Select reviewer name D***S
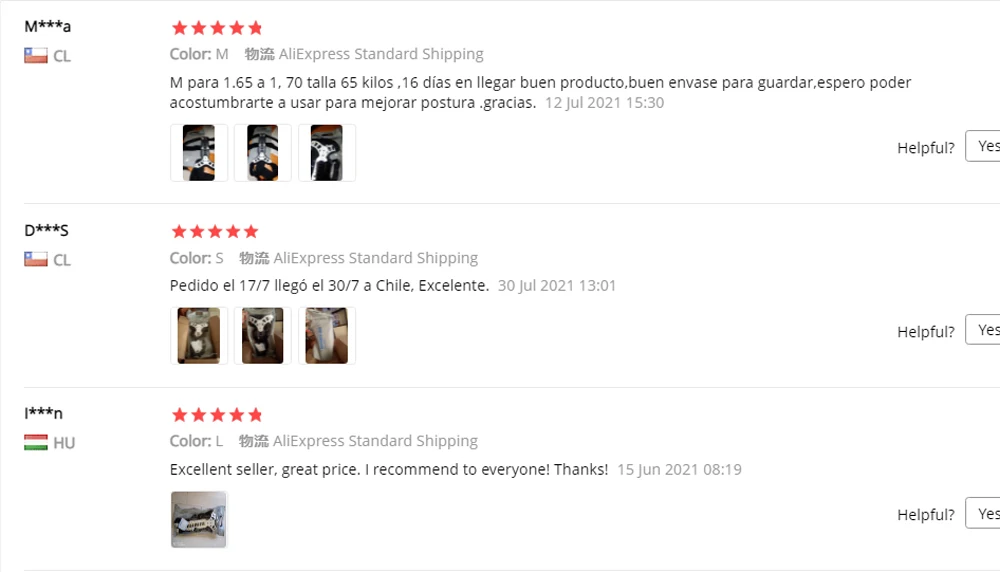This screenshot has height=572, width=1000. (x=47, y=230)
